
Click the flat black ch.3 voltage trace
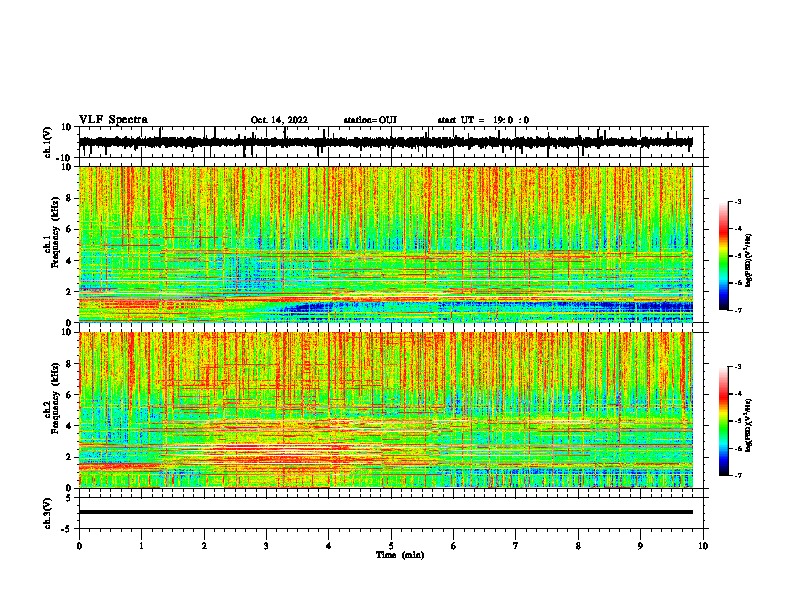click(x=385, y=512)
